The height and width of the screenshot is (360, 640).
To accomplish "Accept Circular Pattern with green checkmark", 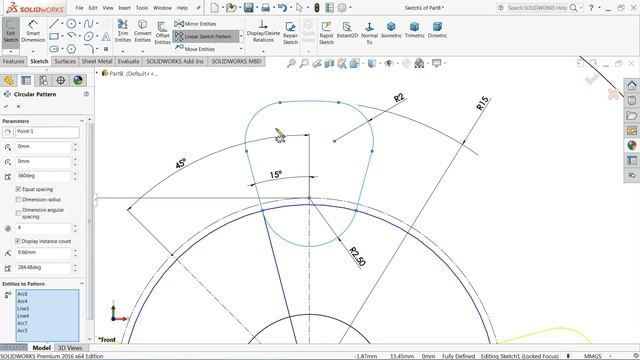I will [x=6, y=106].
